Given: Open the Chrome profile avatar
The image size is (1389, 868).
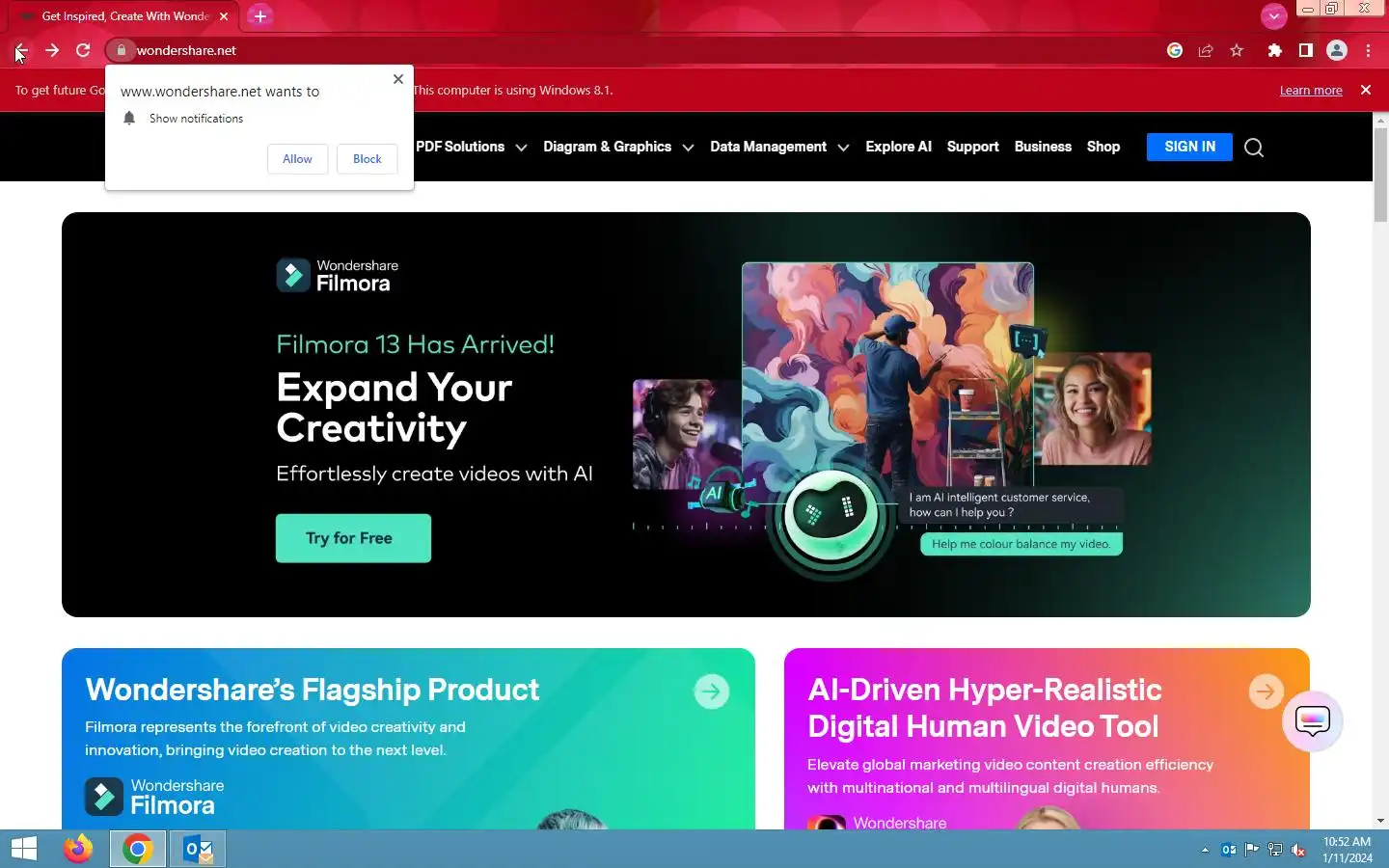Looking at the screenshot, I should pos(1337,50).
